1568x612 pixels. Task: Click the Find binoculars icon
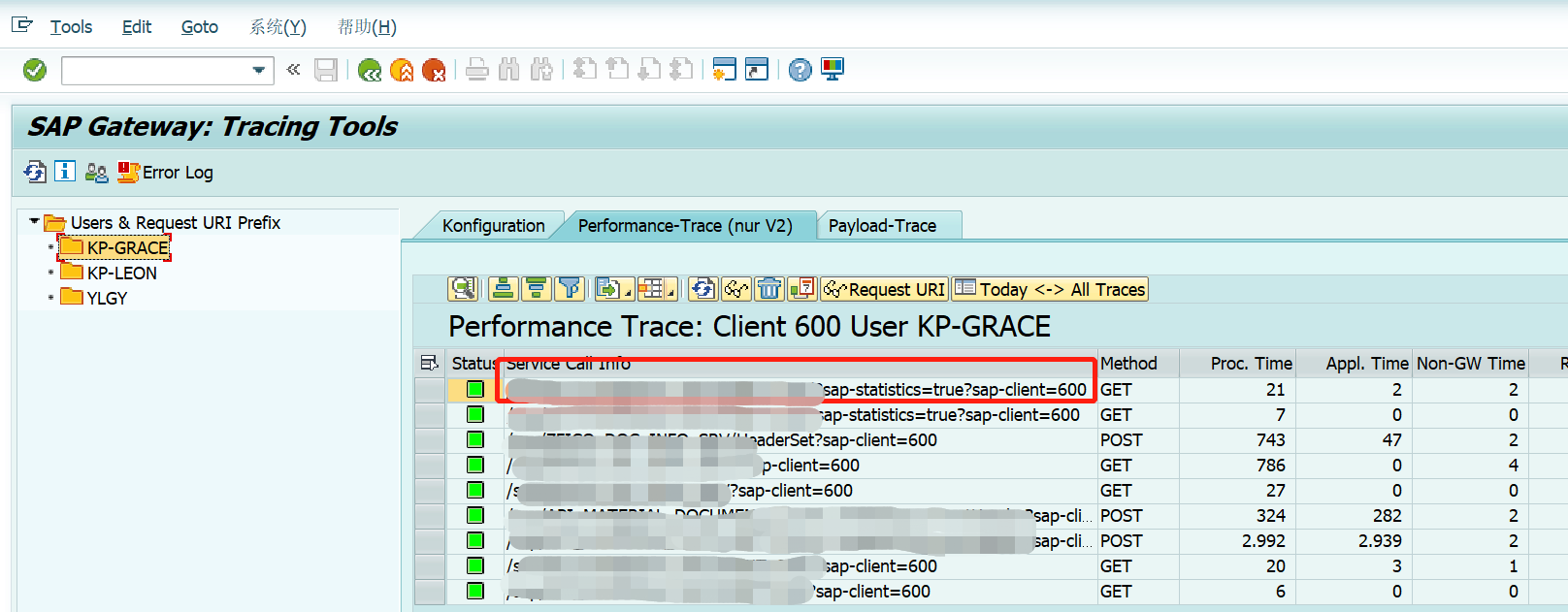(509, 70)
